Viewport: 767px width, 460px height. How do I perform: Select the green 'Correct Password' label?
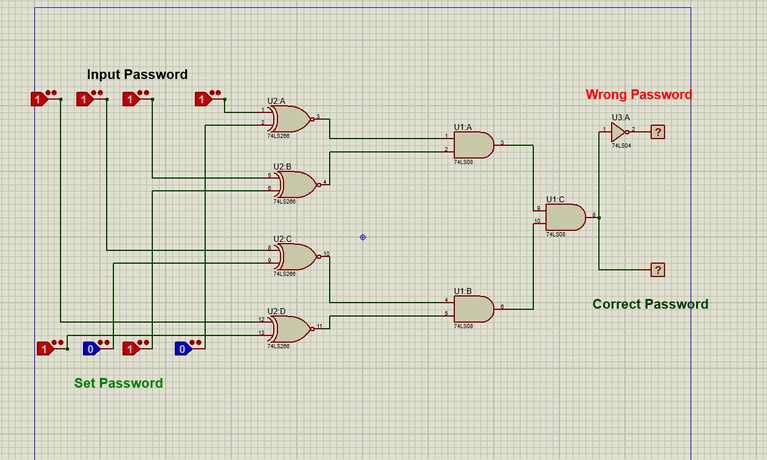(650, 304)
